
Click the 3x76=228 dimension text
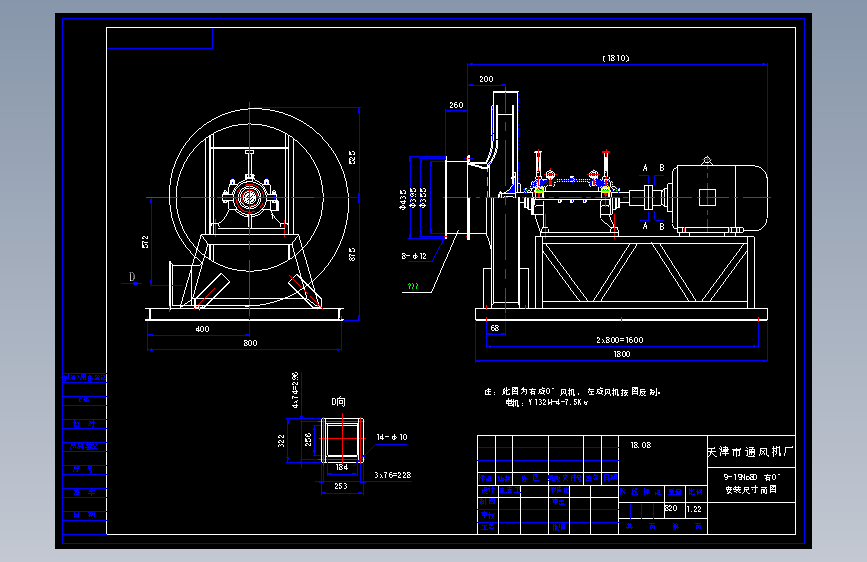pos(393,475)
